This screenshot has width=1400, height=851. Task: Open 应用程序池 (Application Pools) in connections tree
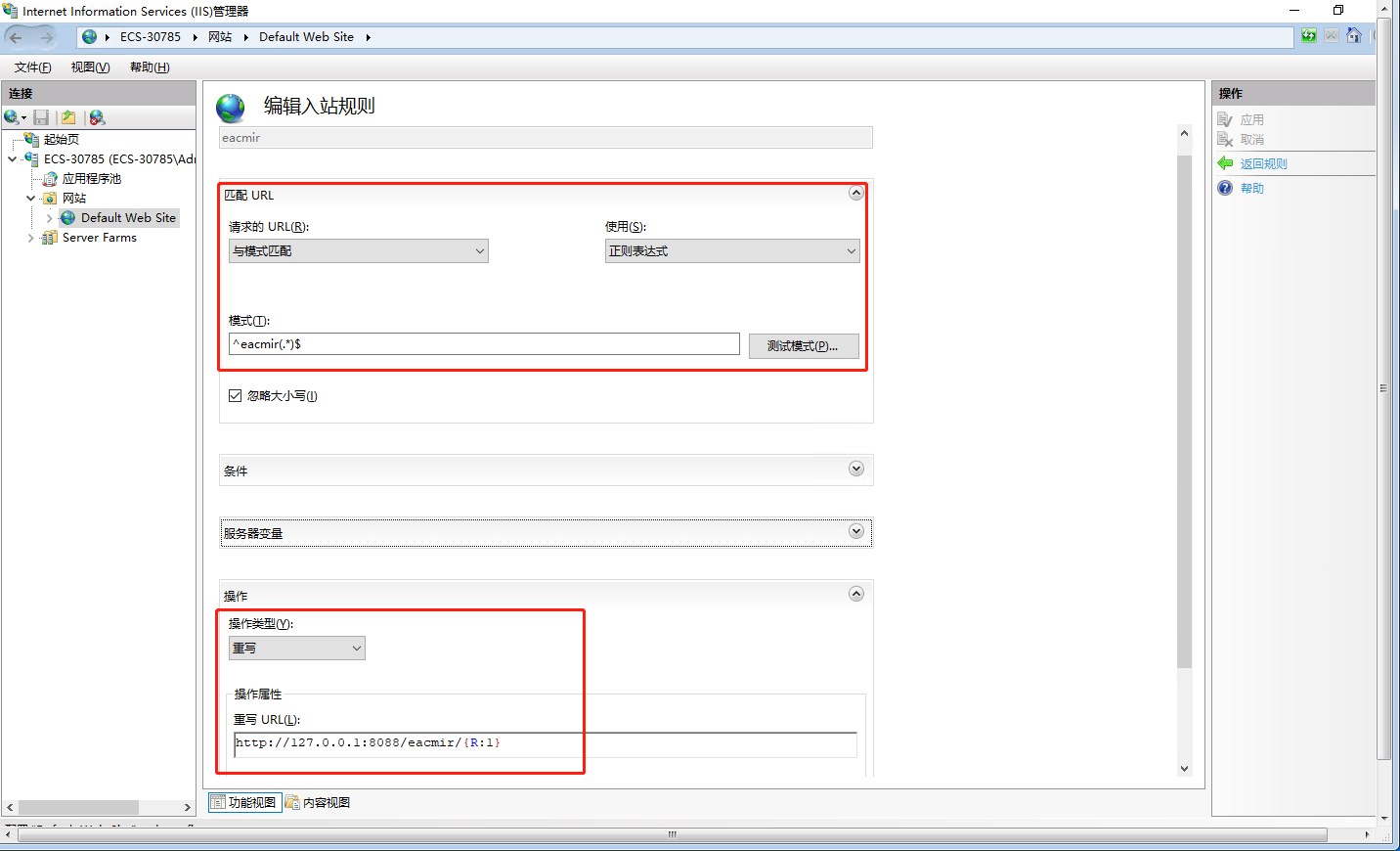coord(93,178)
